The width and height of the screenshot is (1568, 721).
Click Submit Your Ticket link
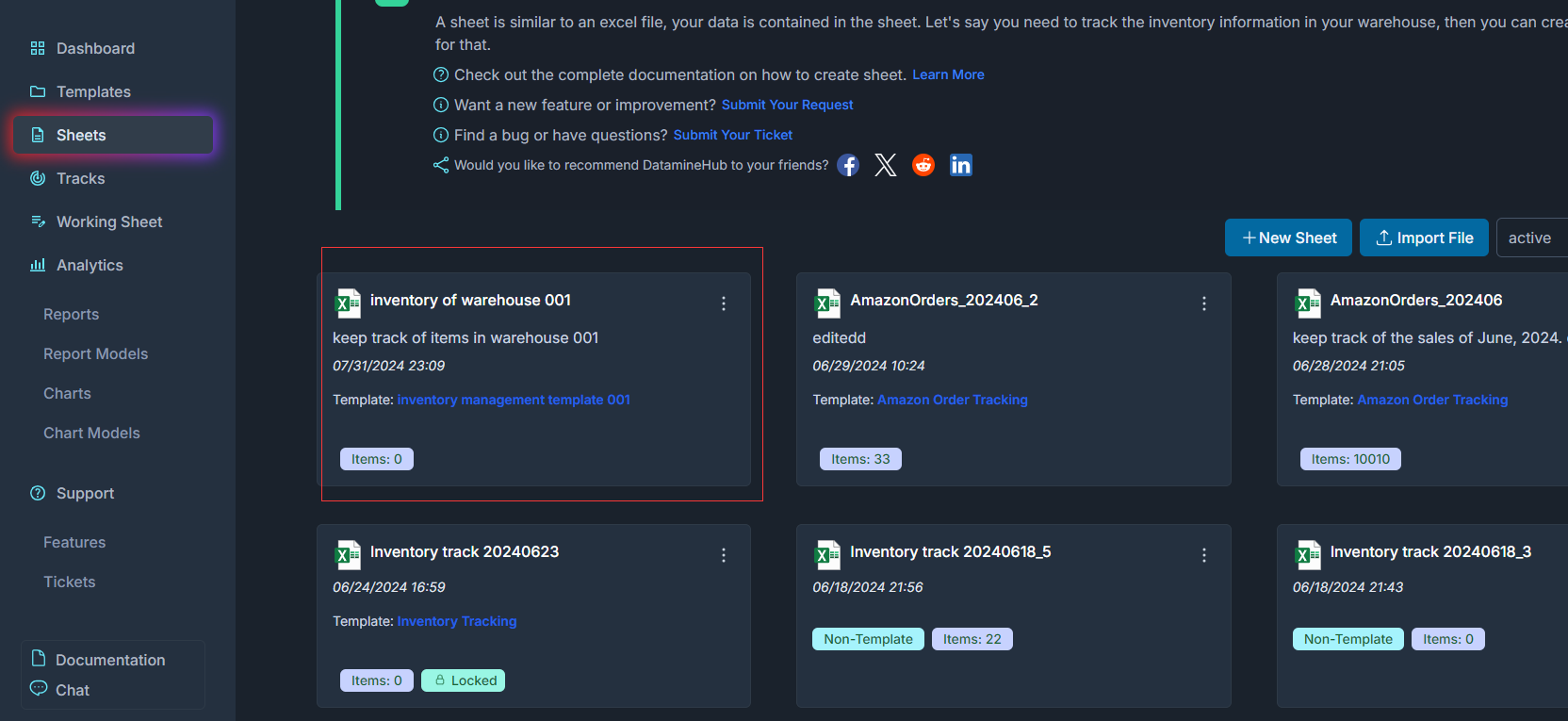click(x=733, y=135)
